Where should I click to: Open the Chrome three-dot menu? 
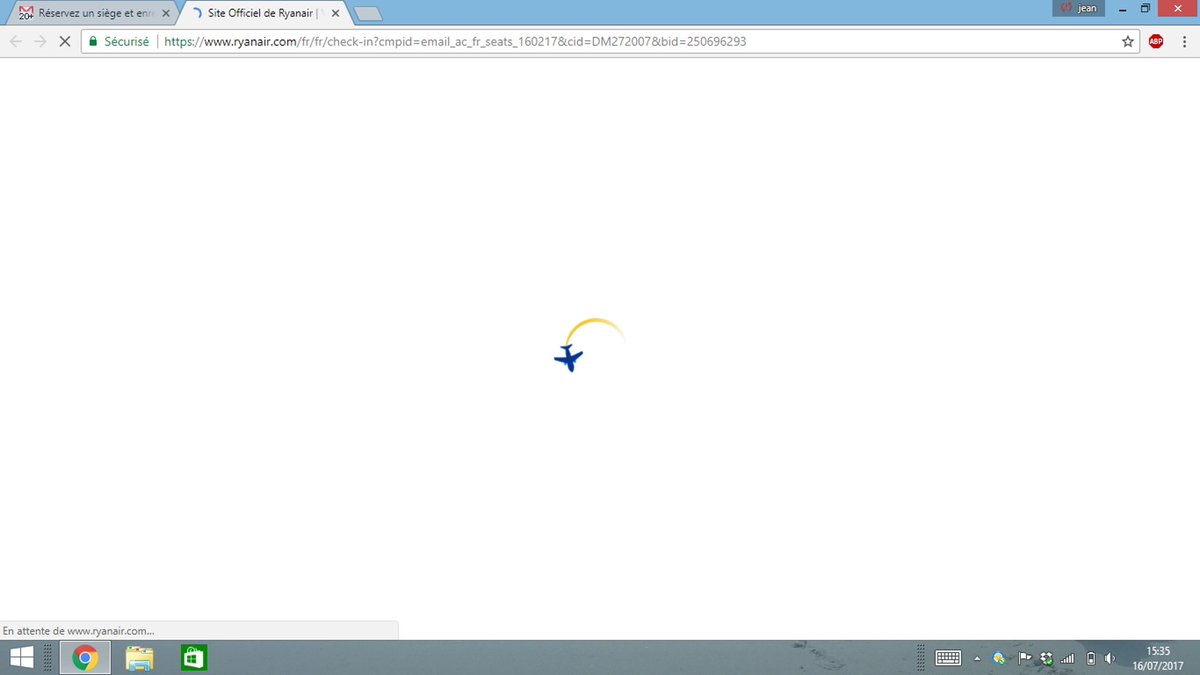(1185, 41)
